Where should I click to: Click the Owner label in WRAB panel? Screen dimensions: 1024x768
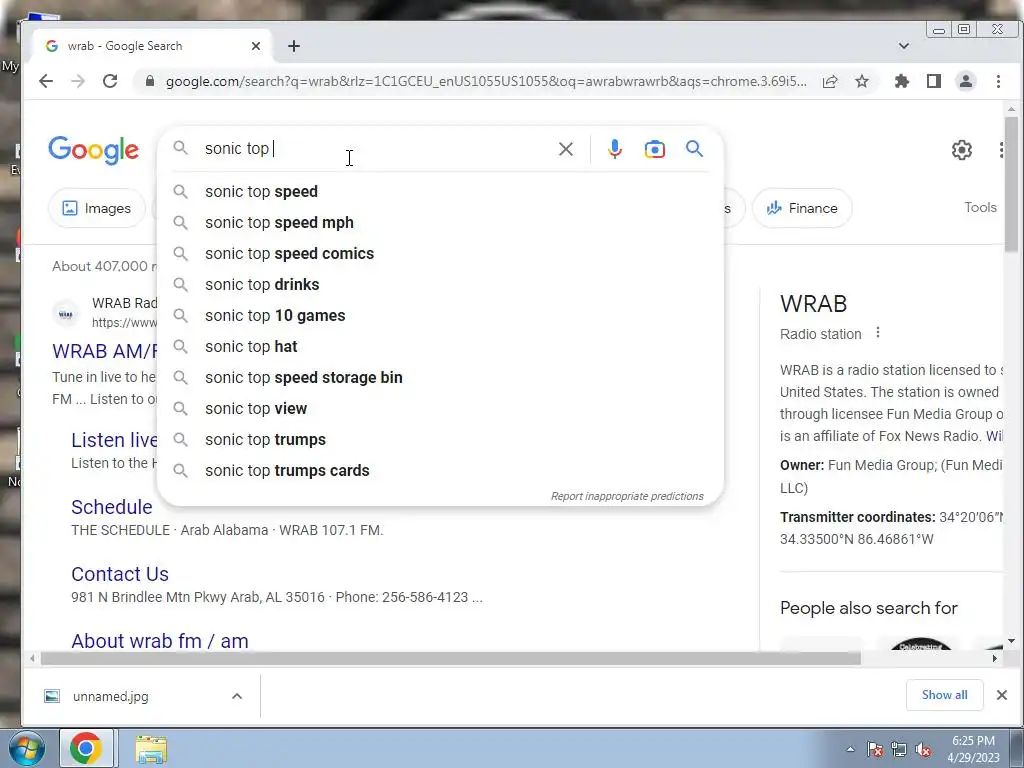(802, 465)
